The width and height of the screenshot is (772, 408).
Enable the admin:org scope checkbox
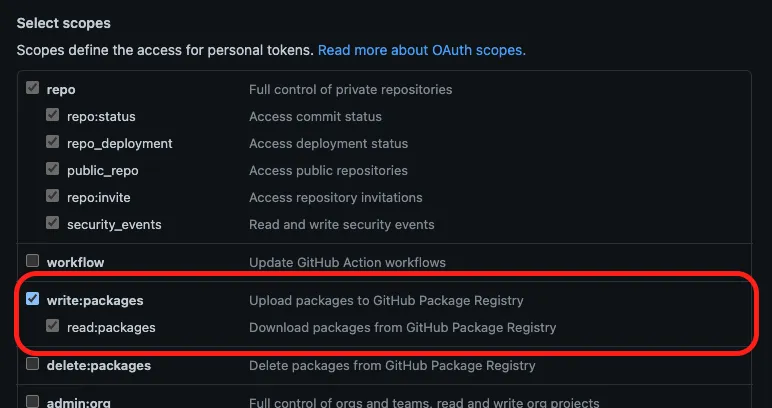click(33, 402)
